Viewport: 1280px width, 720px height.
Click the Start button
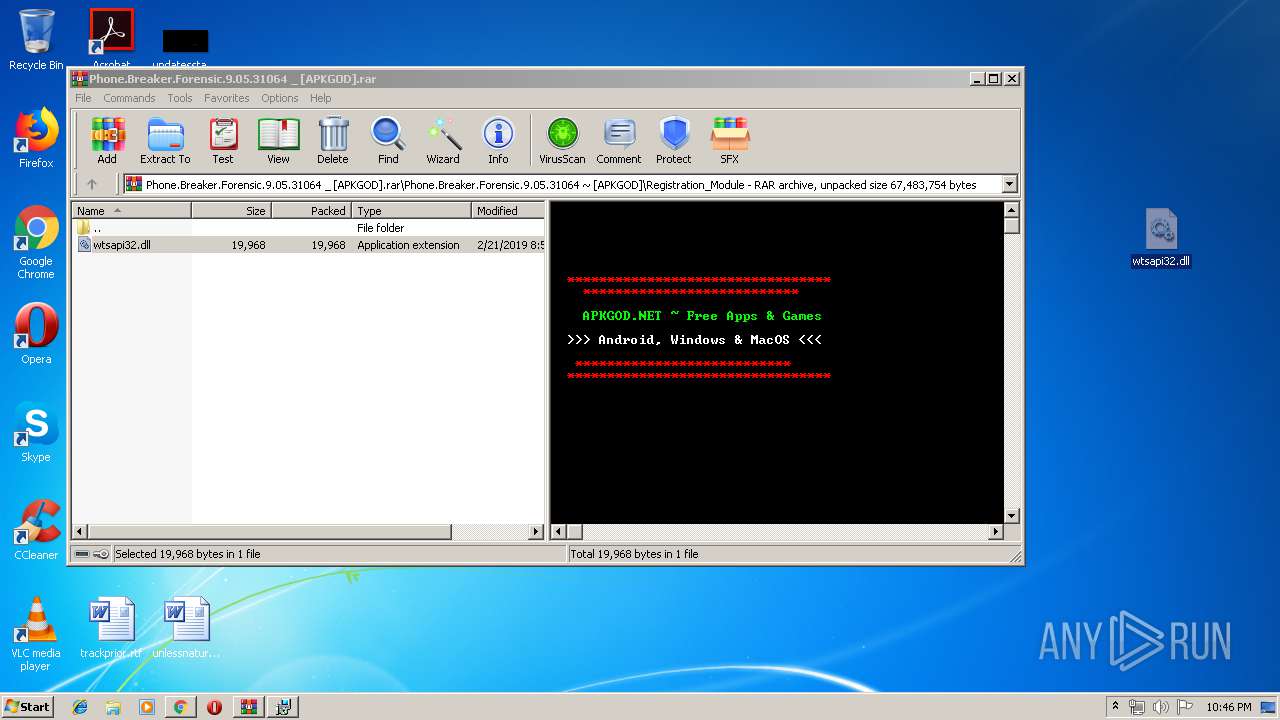click(28, 706)
